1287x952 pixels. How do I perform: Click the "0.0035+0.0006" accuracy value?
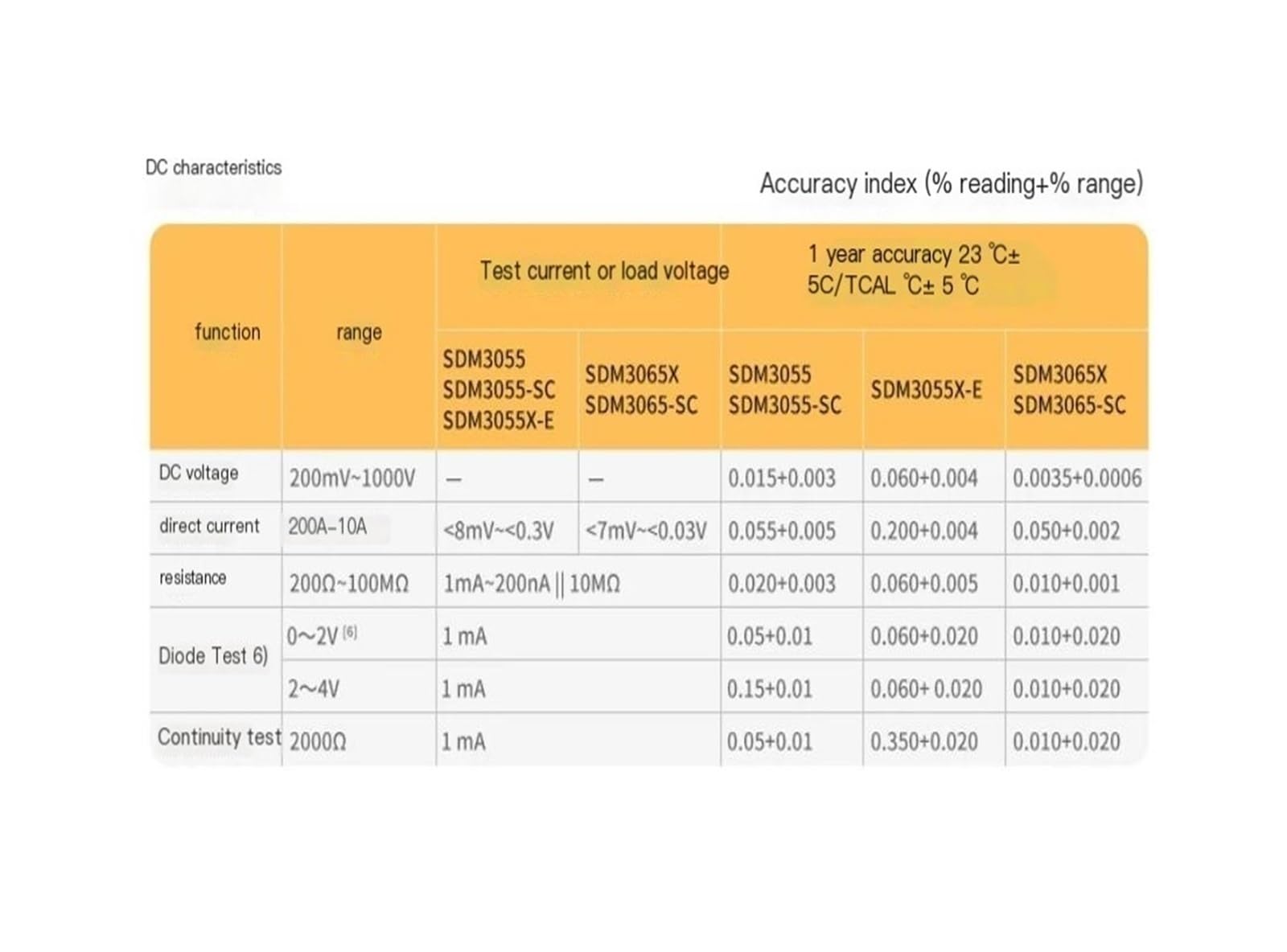click(1077, 478)
